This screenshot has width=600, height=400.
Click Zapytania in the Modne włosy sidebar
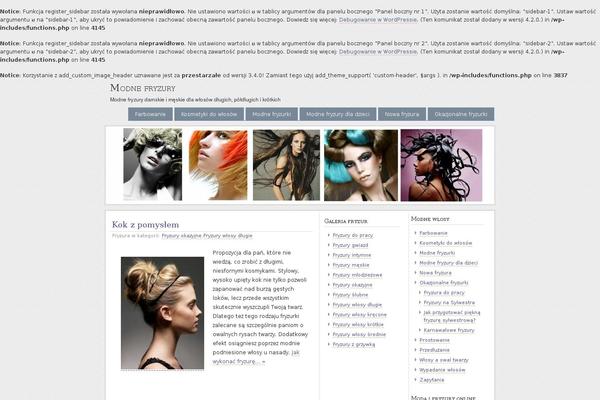[x=432, y=380]
